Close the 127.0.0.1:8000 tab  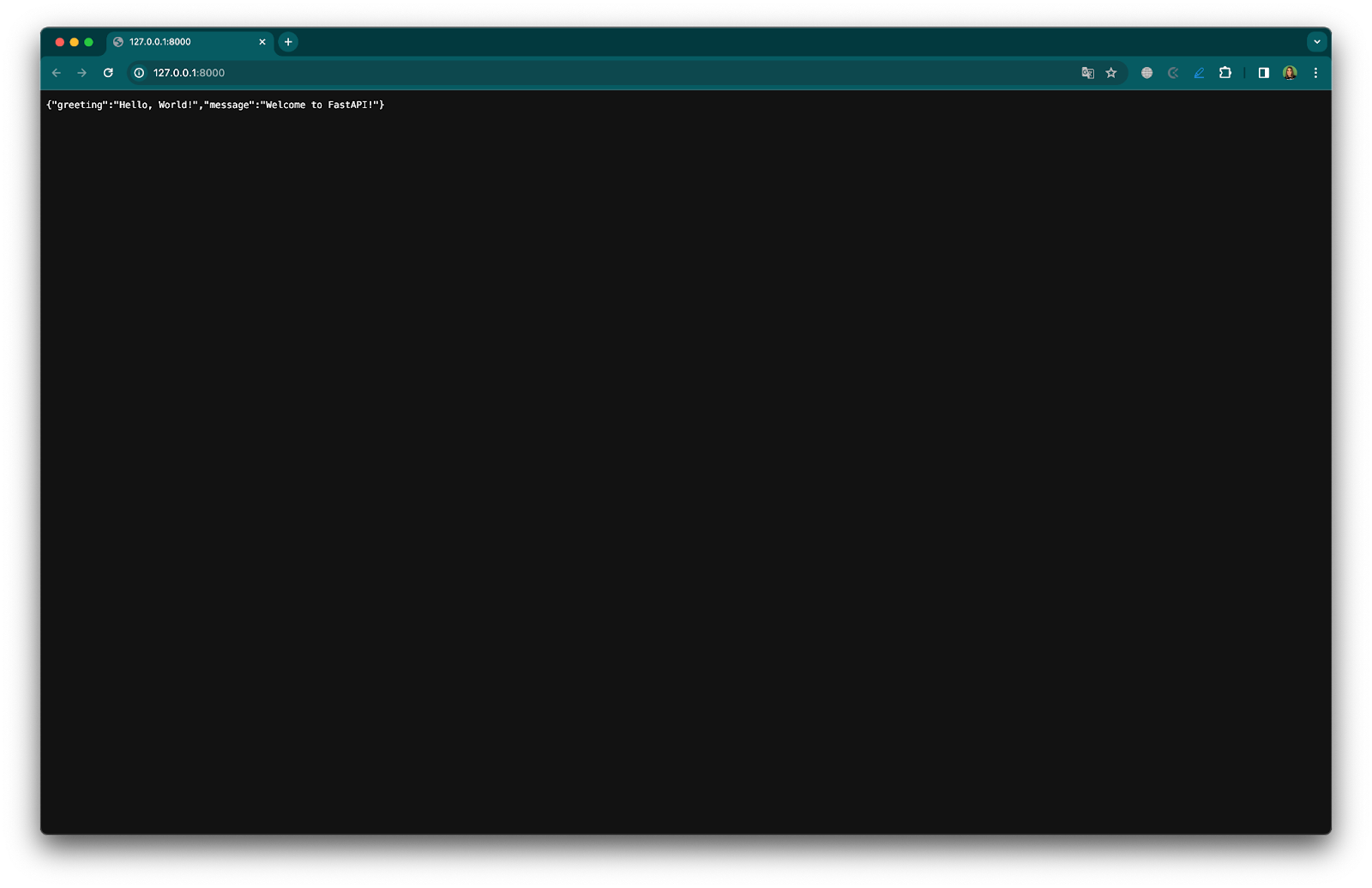[x=262, y=42]
